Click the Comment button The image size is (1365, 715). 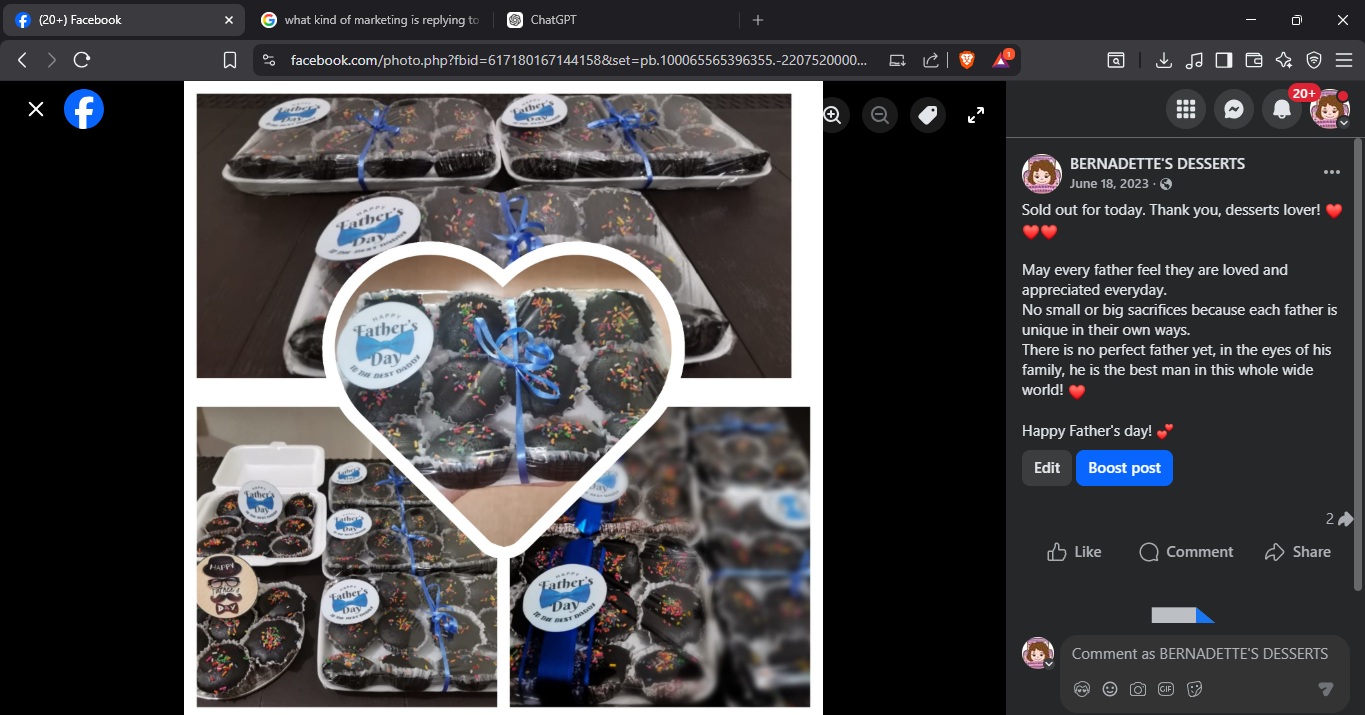[1186, 552]
